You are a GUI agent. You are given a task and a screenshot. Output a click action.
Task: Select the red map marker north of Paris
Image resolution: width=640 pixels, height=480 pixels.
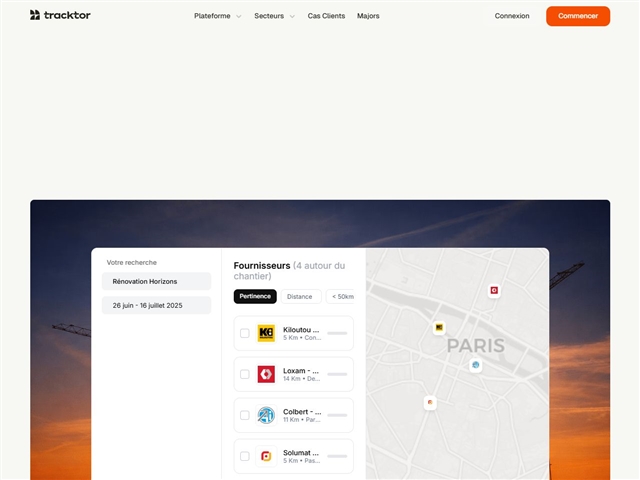tap(494, 290)
